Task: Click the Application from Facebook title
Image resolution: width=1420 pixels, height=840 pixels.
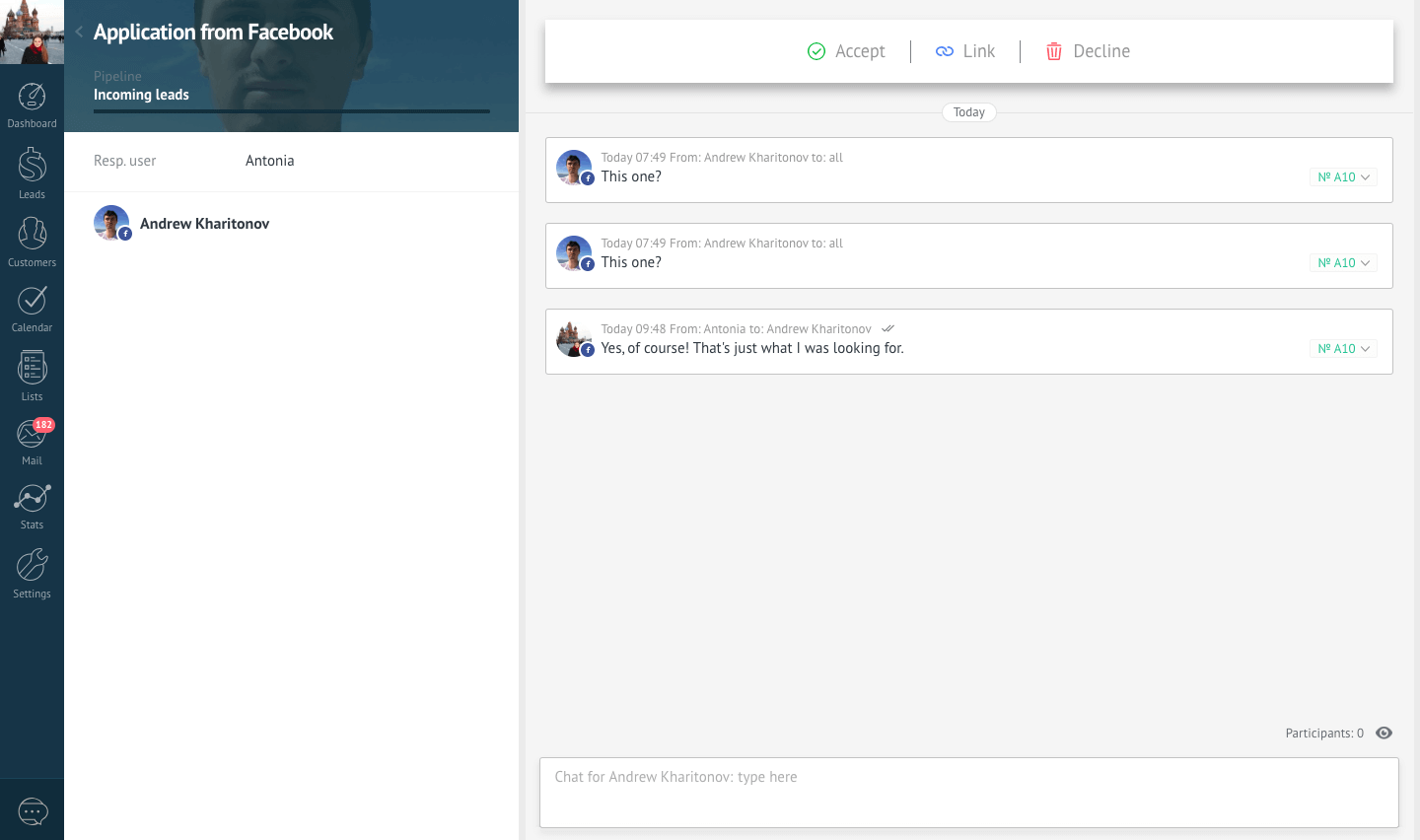Action: (213, 32)
